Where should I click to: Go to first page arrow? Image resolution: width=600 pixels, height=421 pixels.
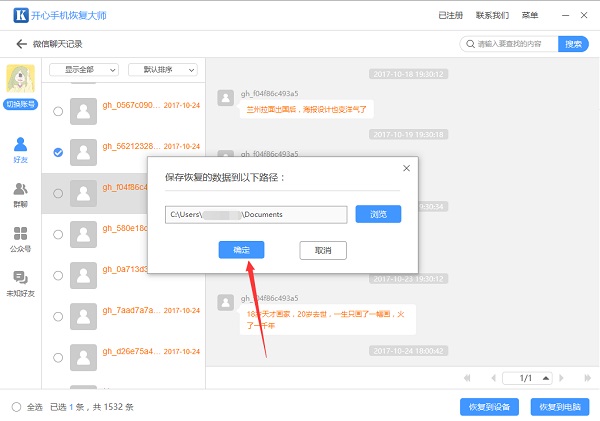[x=467, y=378]
